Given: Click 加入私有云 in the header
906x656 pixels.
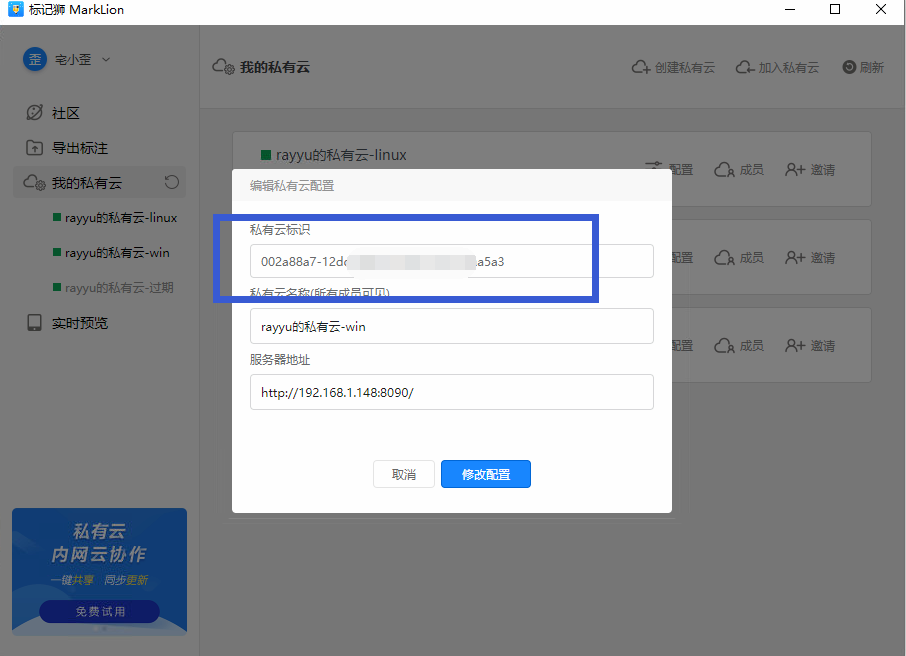Looking at the screenshot, I should pos(777,68).
